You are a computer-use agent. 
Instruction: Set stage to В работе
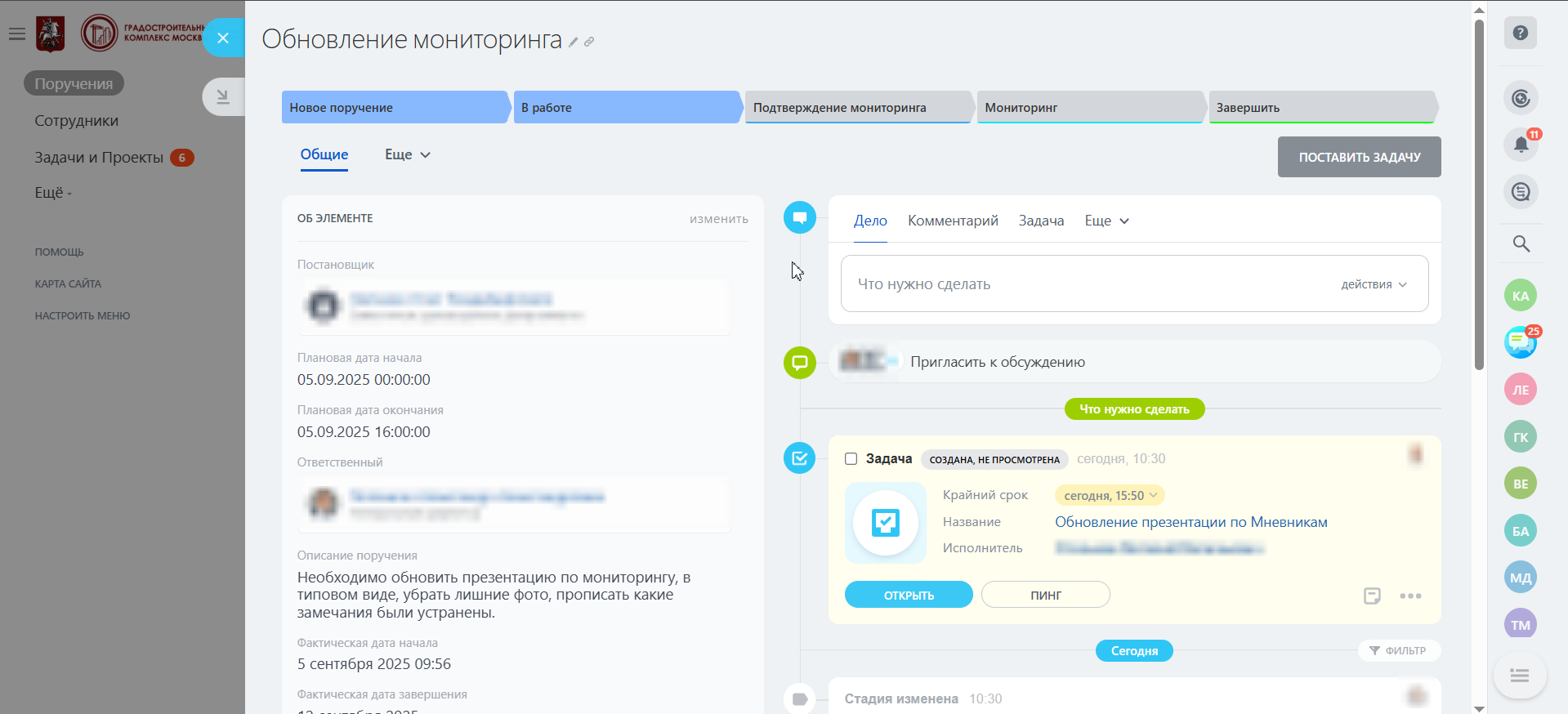click(628, 107)
